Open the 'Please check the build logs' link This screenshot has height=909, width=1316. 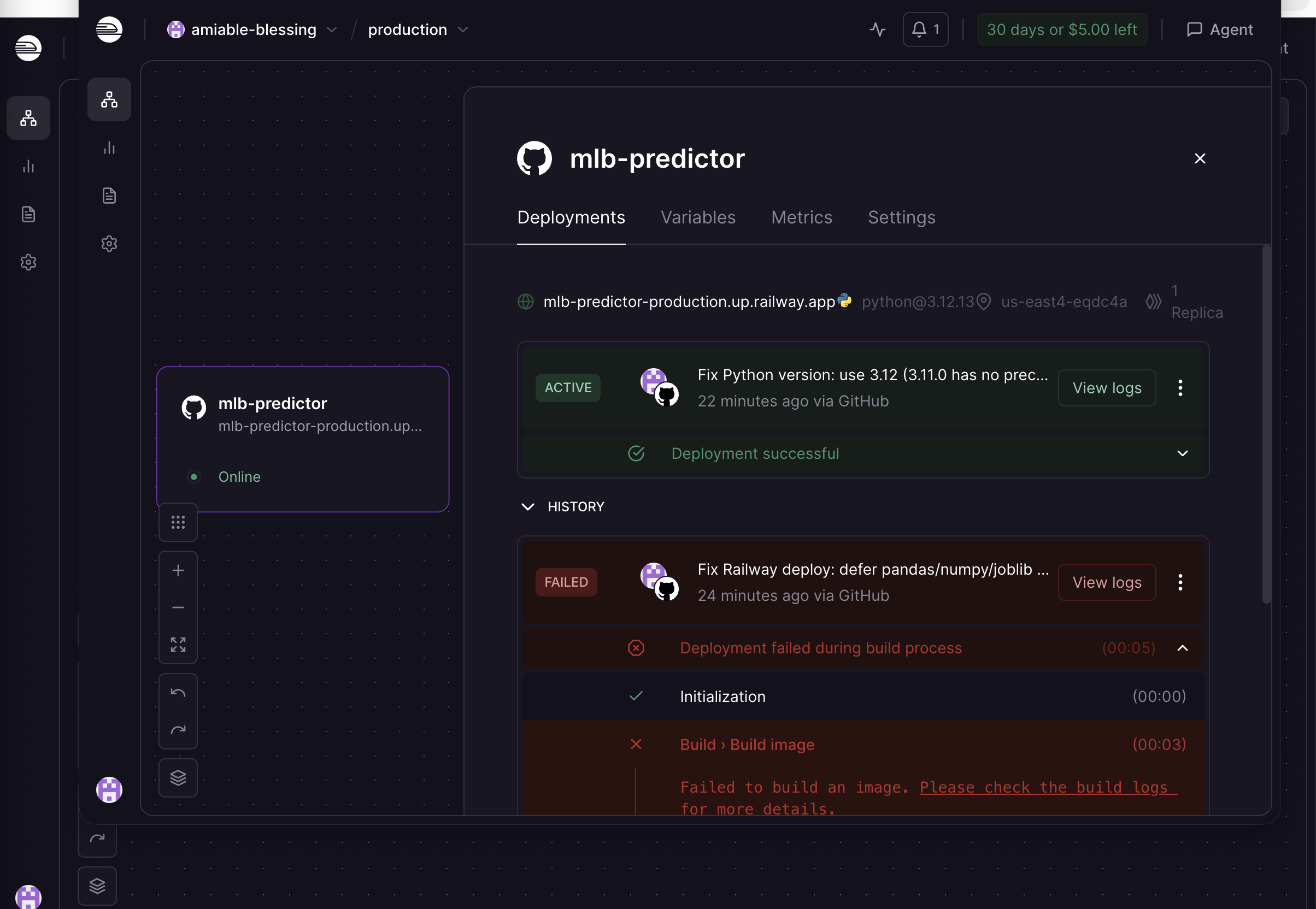click(x=1047, y=787)
